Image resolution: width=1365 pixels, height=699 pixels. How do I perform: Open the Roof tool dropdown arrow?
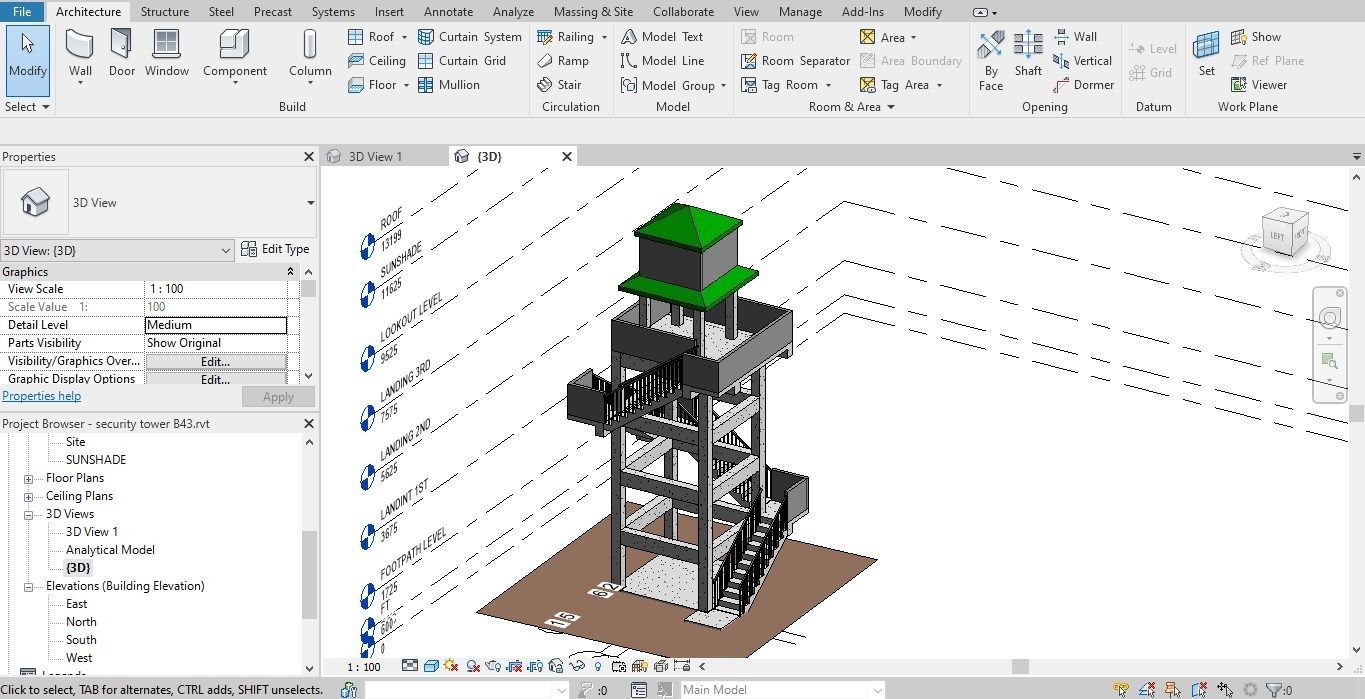pos(404,36)
